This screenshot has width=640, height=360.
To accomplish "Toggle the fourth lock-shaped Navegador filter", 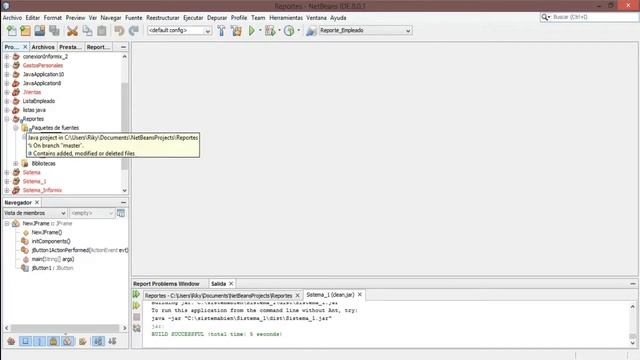I will coord(53,341).
